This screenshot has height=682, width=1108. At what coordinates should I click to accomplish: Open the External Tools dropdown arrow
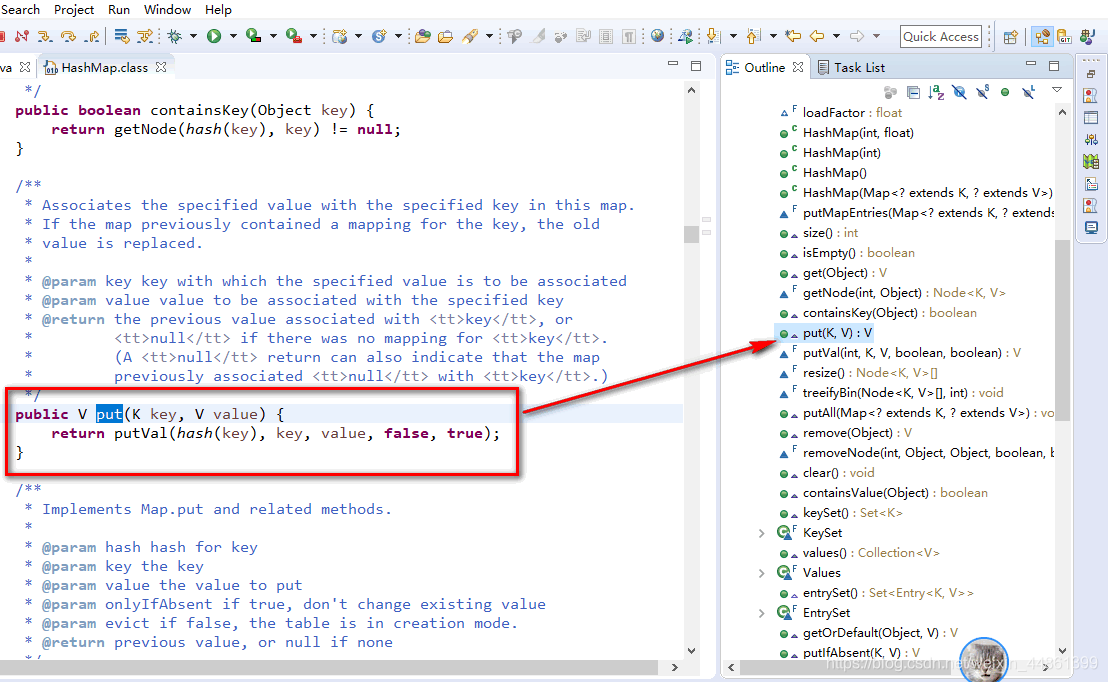pyautogui.click(x=313, y=36)
